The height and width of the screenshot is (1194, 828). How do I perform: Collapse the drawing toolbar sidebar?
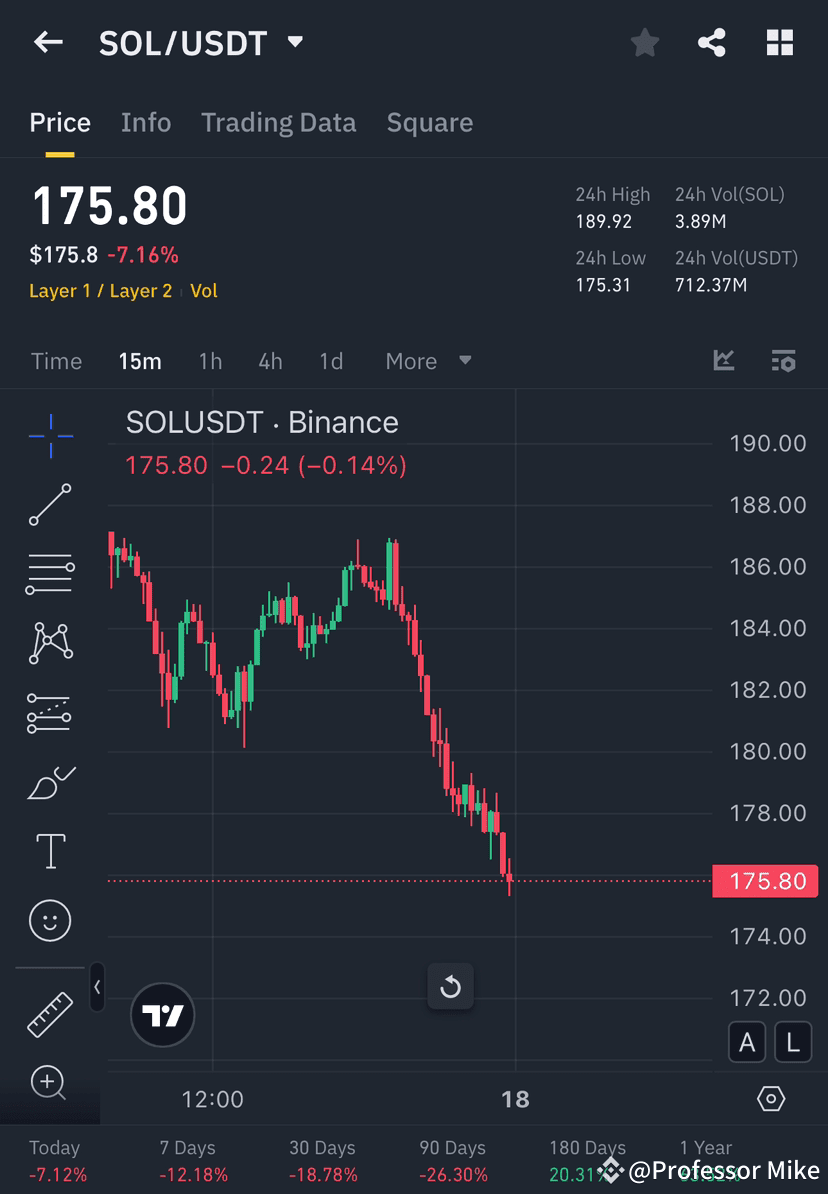tap(97, 987)
